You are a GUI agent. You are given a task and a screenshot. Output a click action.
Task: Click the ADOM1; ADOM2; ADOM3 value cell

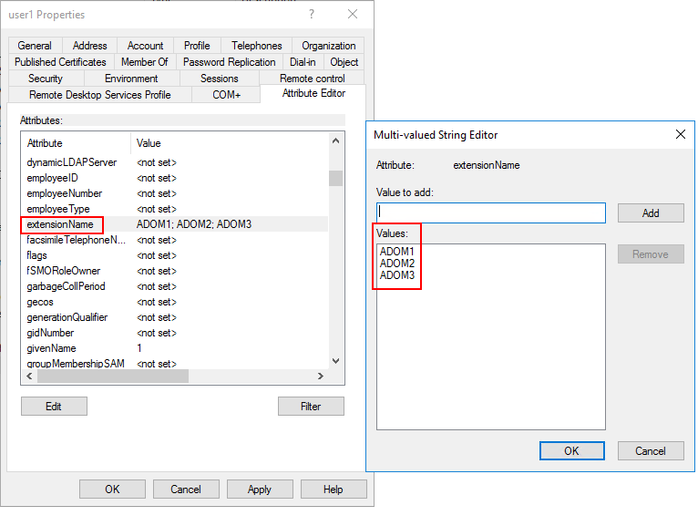[x=194, y=224]
